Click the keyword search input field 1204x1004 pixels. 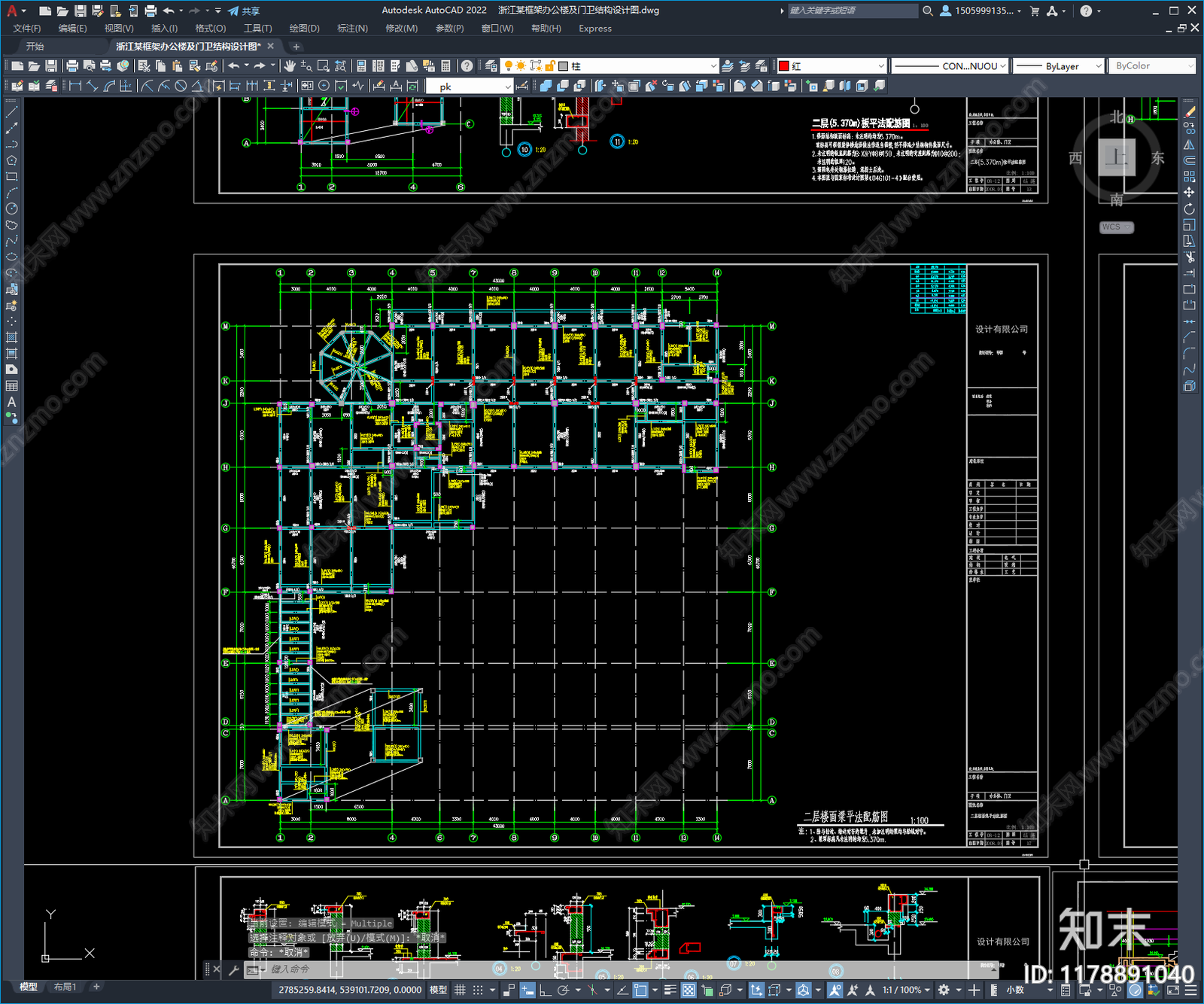point(853,11)
